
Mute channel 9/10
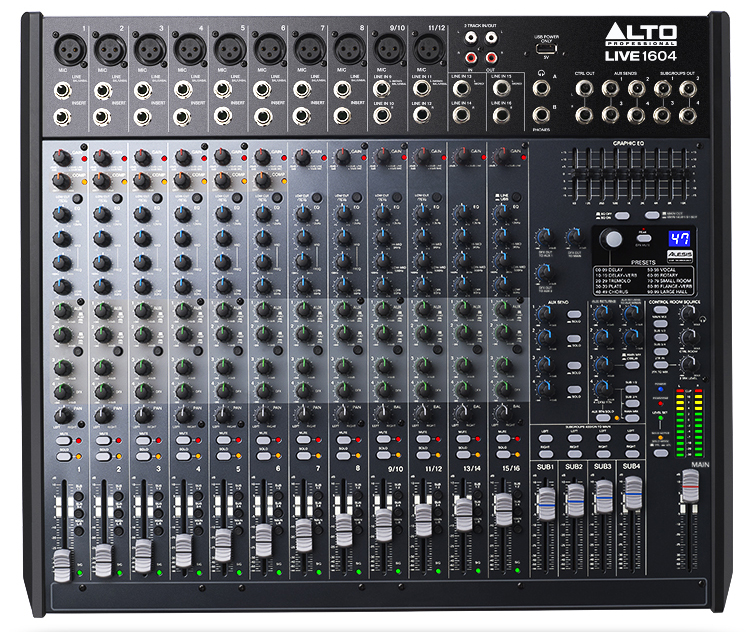383,439
